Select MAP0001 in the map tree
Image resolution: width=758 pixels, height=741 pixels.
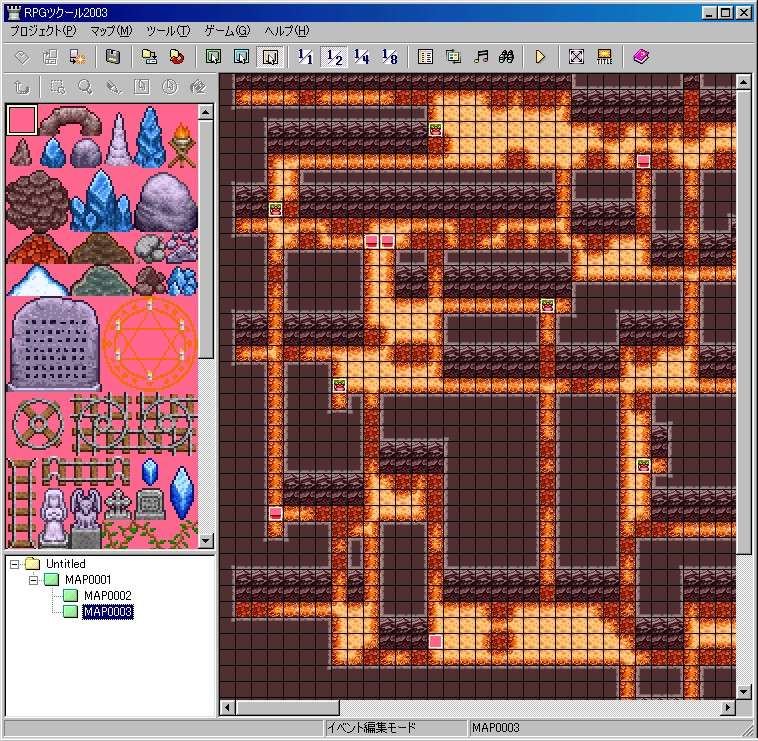click(88, 580)
